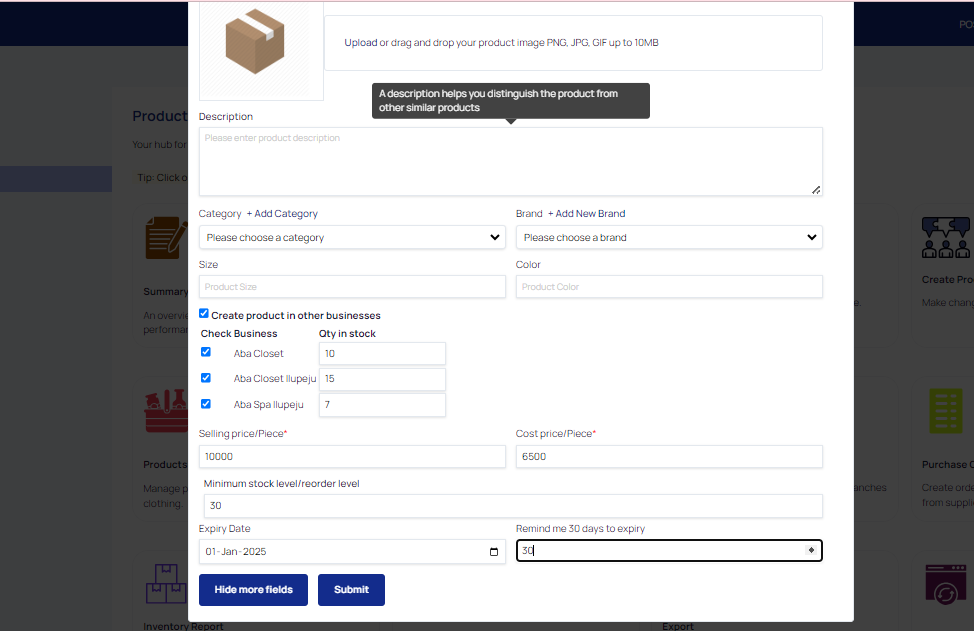
Task: Click the reminder days spinner arrows
Action: 810,551
